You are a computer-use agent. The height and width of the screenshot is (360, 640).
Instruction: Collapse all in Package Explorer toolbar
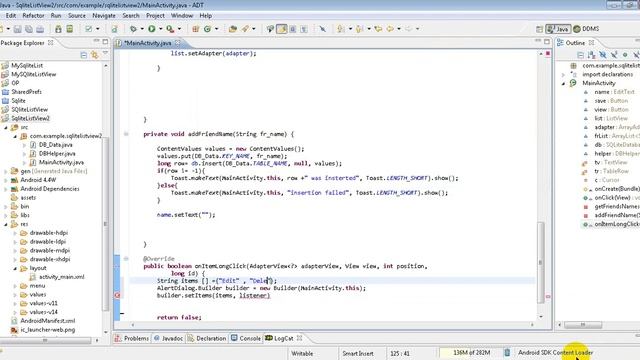[84, 55]
